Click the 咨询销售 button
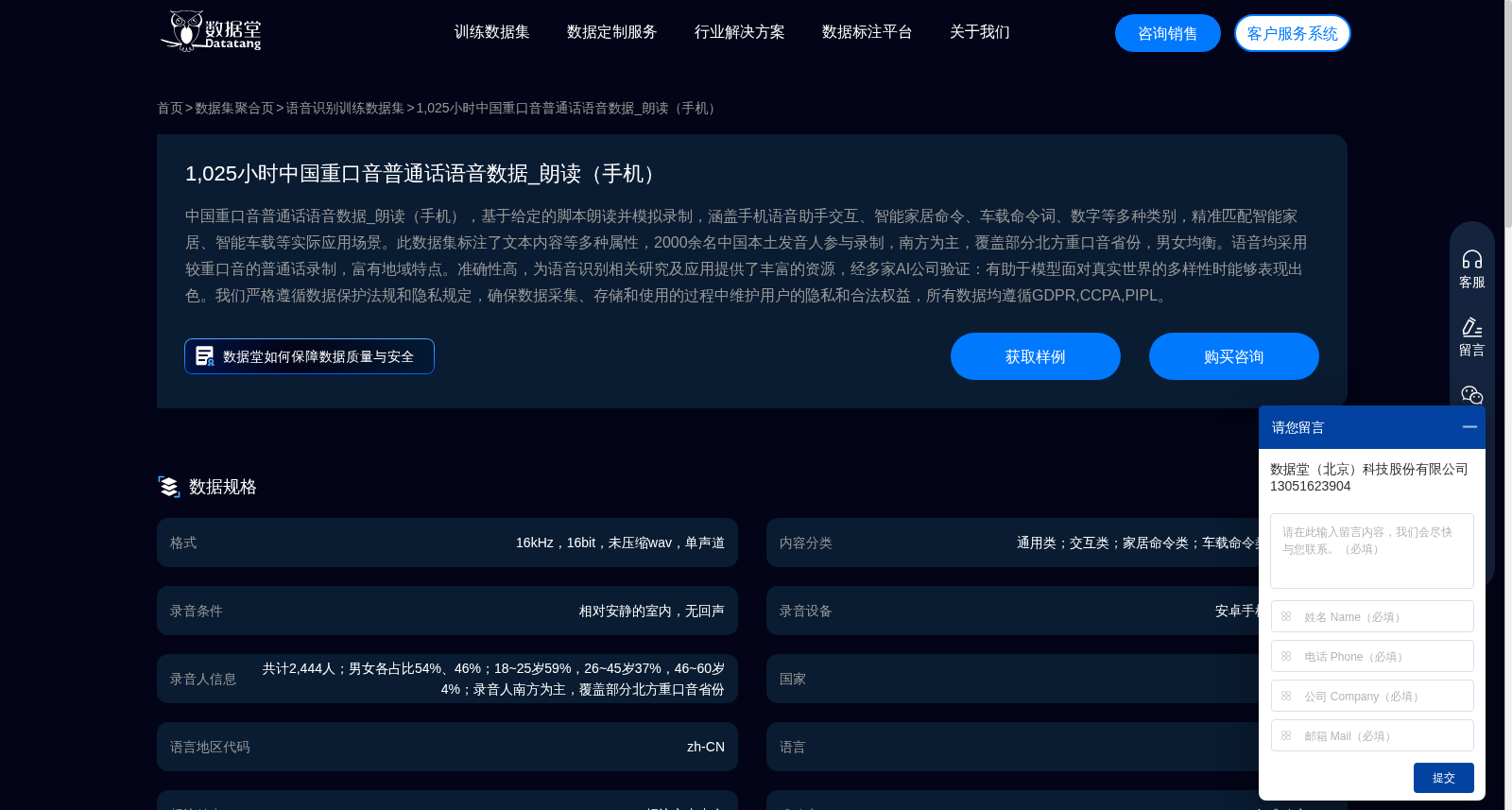 (1167, 33)
